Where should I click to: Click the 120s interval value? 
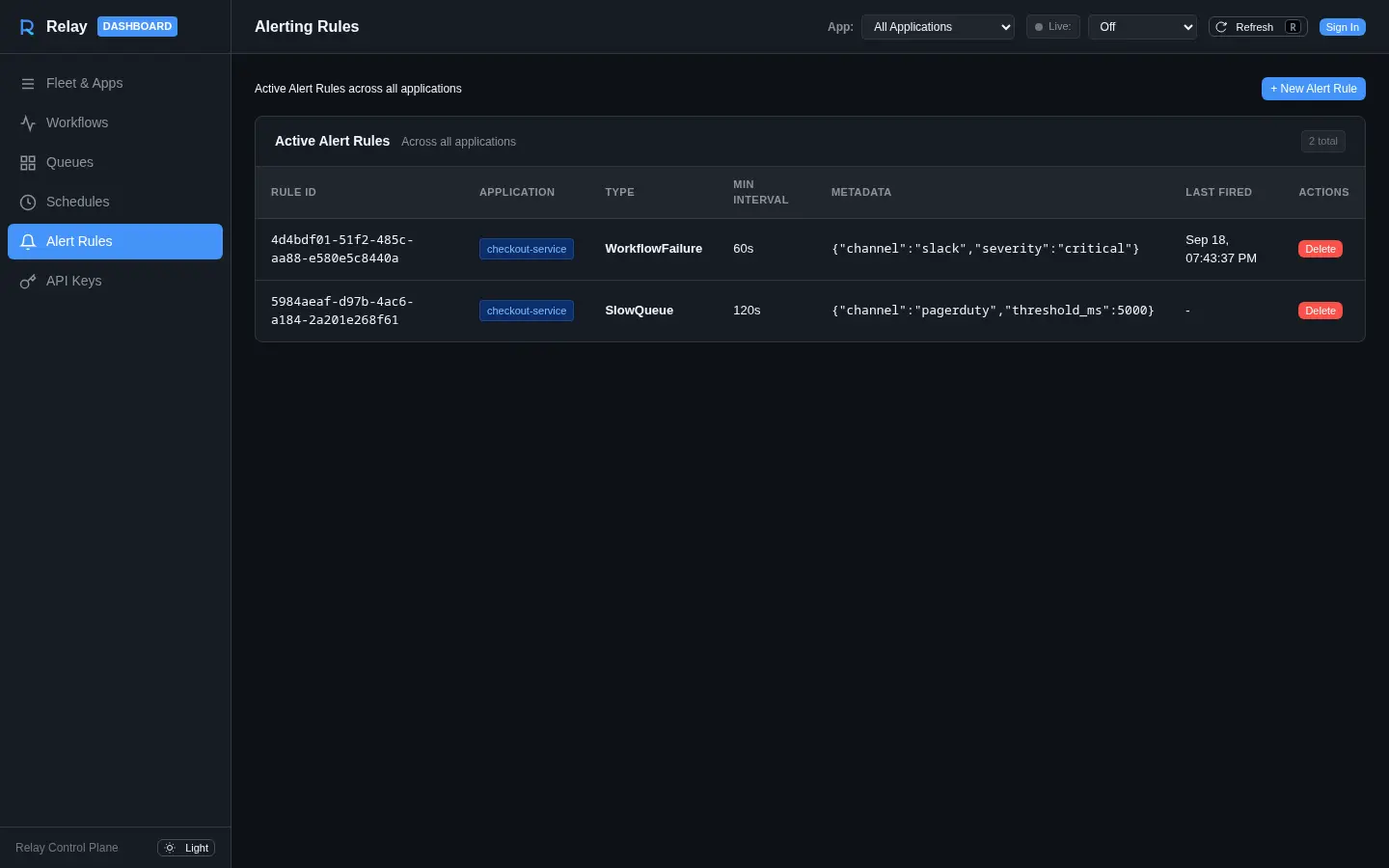coord(747,311)
